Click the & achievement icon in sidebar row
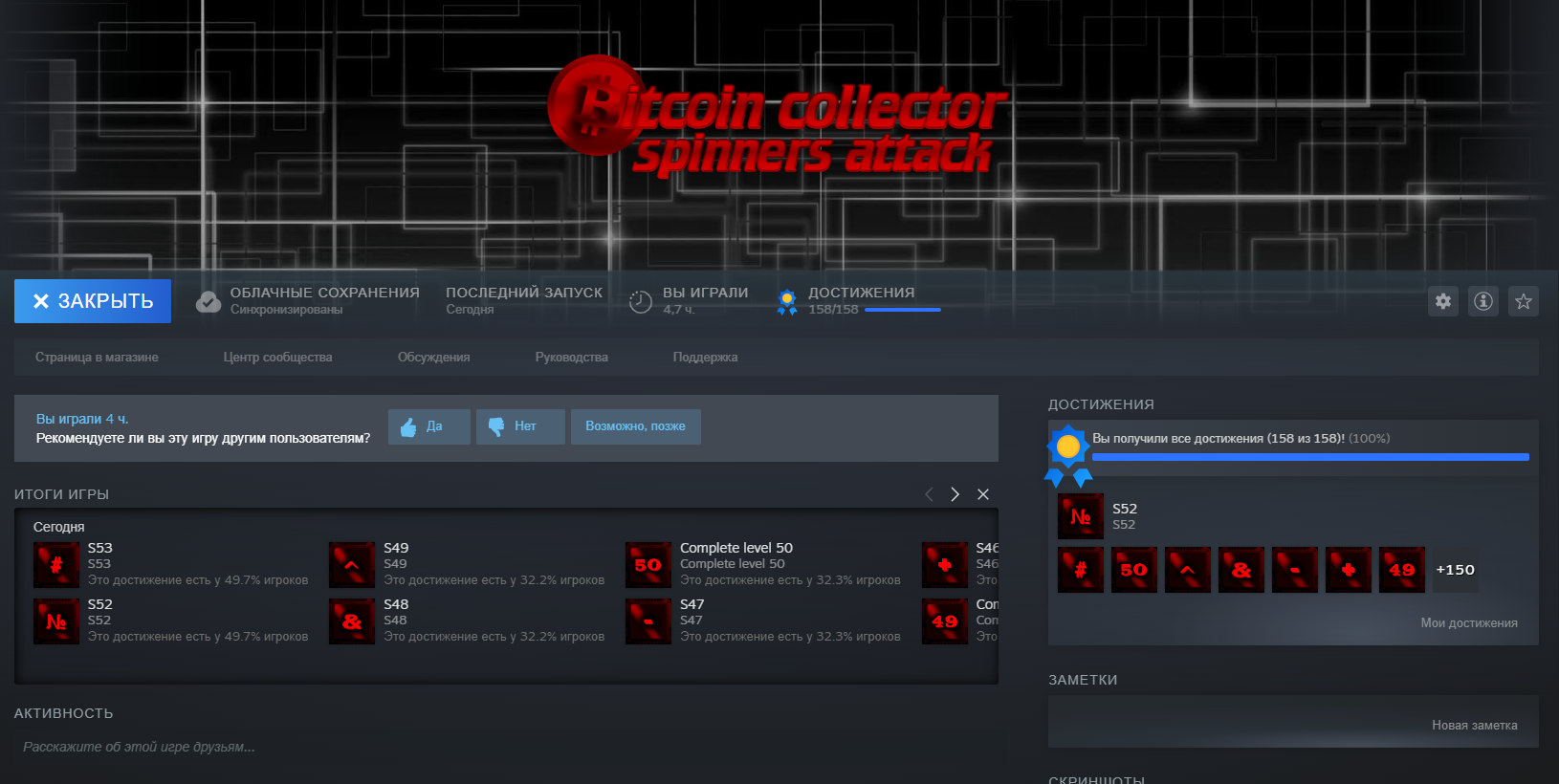This screenshot has height=784, width=1559. (1241, 570)
